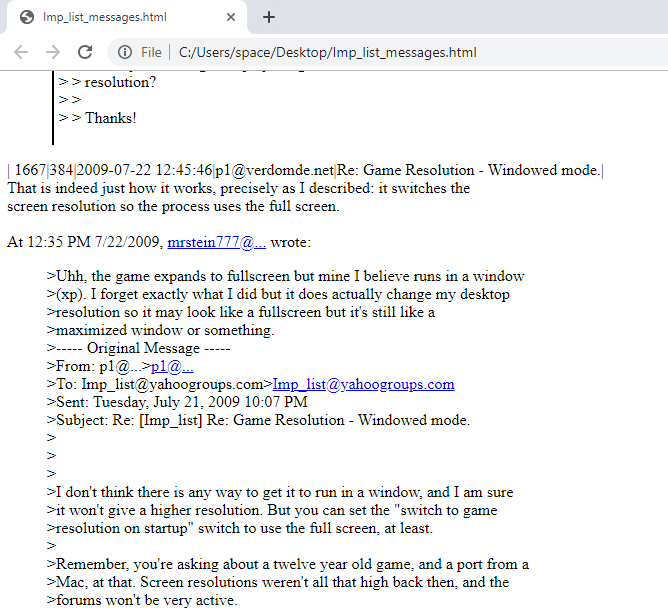Click '>Subject: Re: [Imp_list] Re: Game Resolution' line

pos(258,420)
